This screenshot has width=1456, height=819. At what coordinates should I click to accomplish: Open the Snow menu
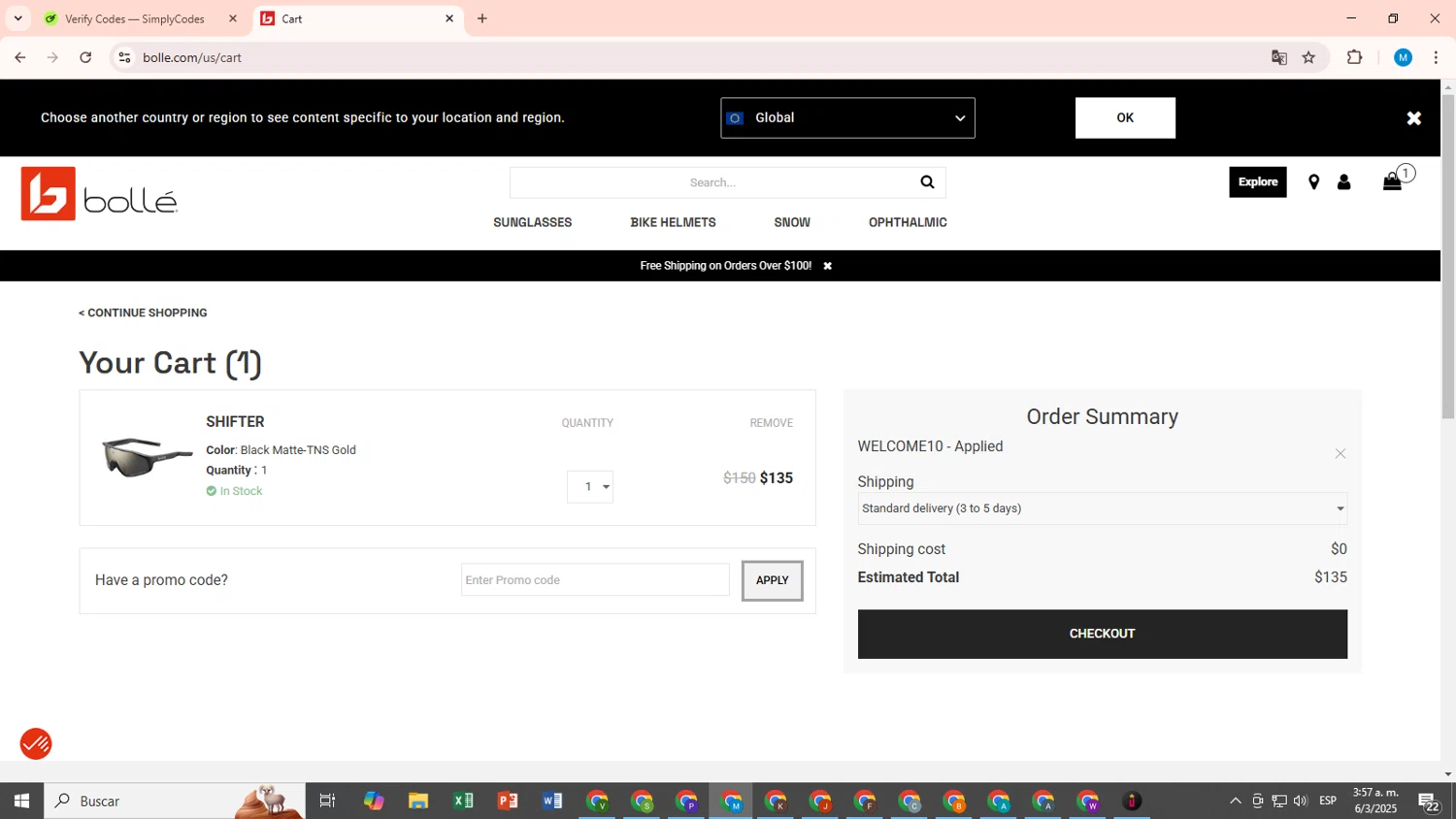pos(792,222)
